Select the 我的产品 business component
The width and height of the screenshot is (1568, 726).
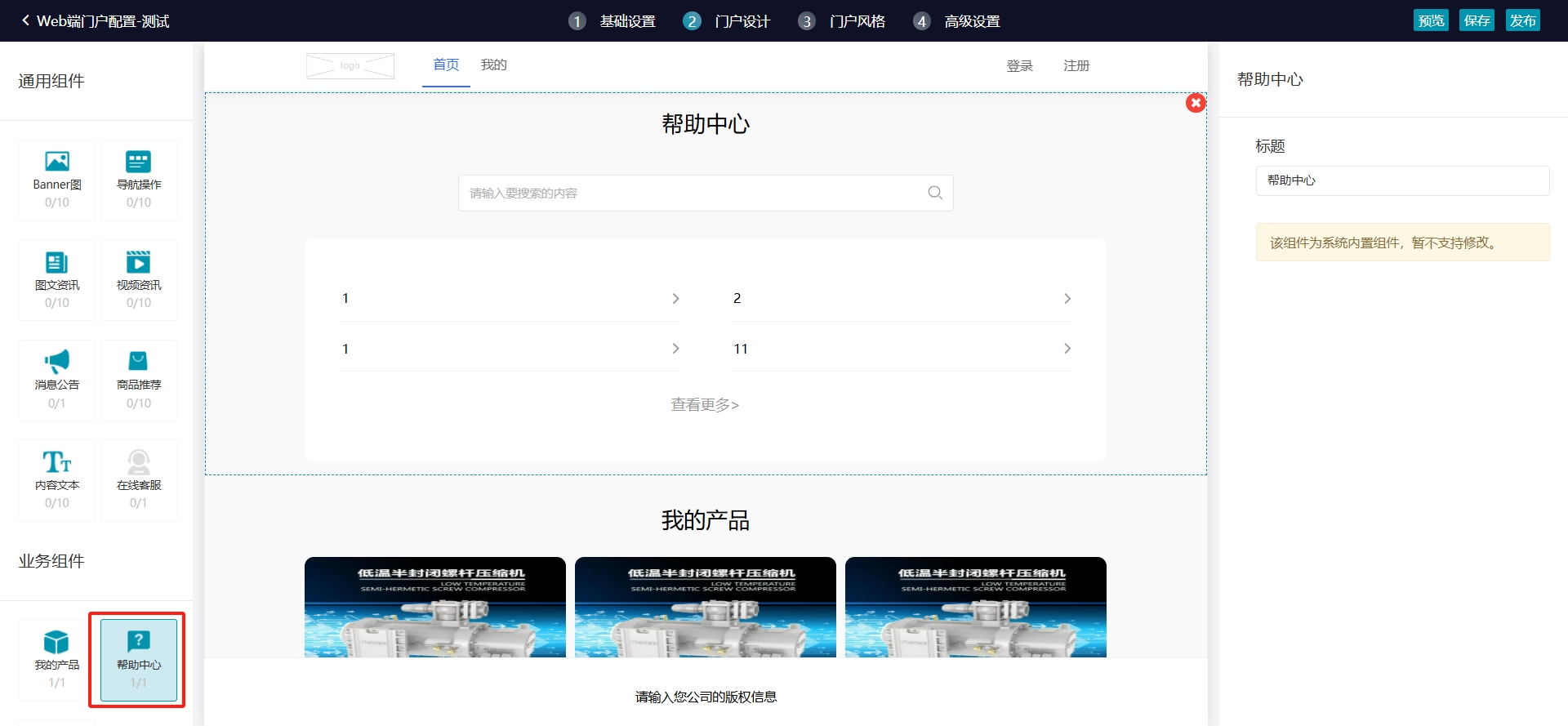click(57, 660)
